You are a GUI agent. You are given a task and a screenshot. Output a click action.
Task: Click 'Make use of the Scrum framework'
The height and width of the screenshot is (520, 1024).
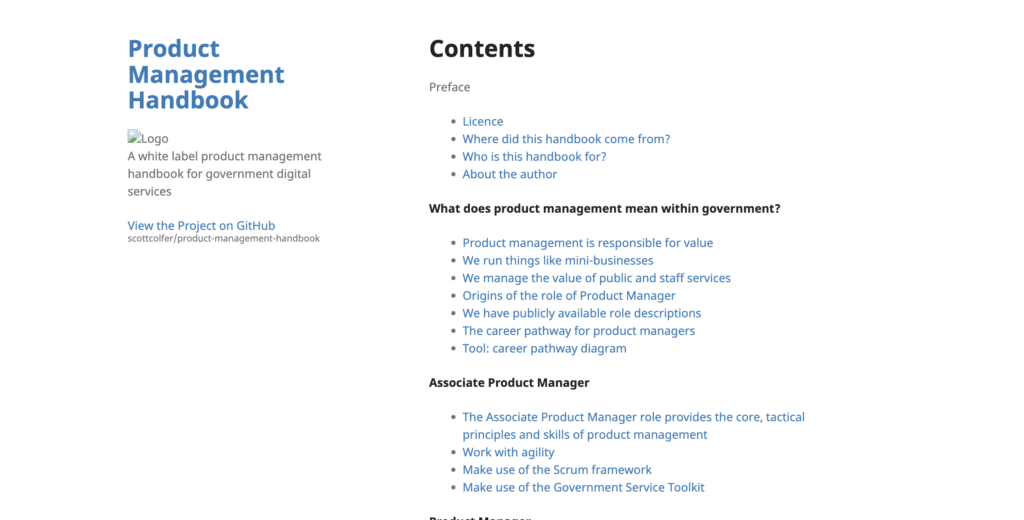coord(556,470)
